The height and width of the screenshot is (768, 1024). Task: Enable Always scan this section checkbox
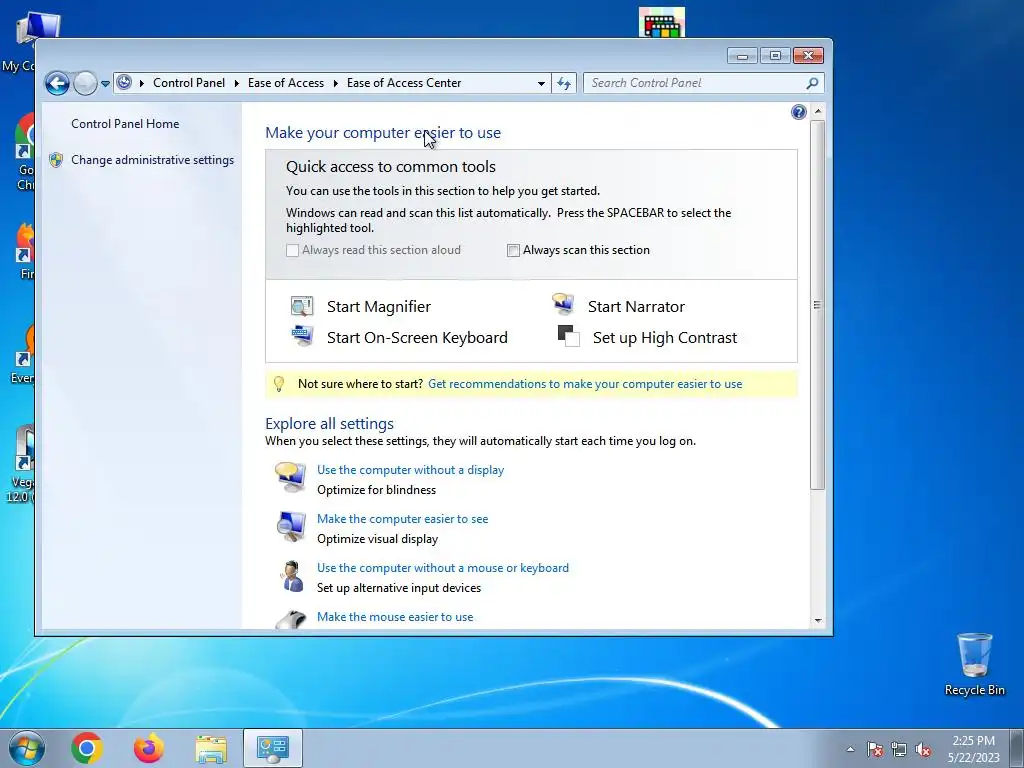point(513,250)
